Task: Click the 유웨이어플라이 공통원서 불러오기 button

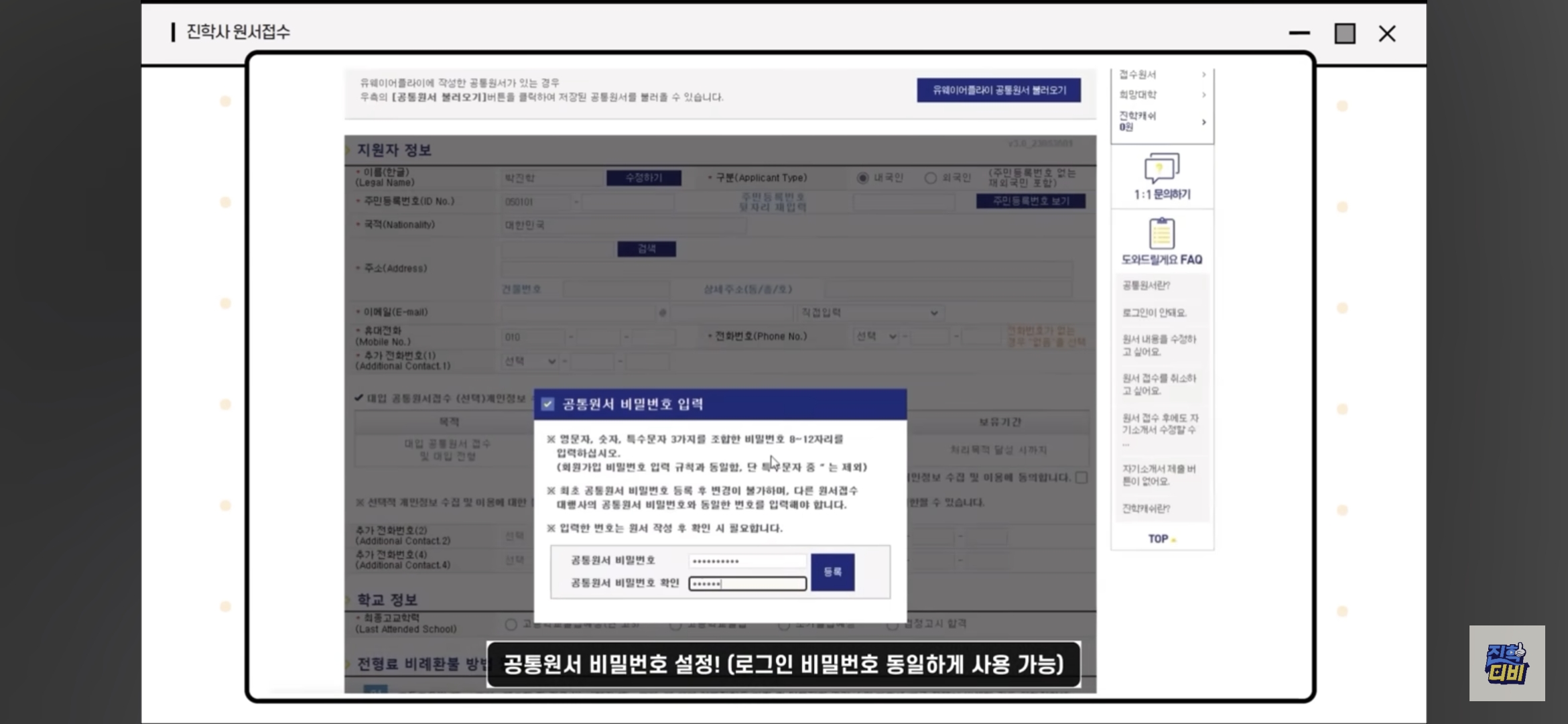Action: pyautogui.click(x=998, y=90)
